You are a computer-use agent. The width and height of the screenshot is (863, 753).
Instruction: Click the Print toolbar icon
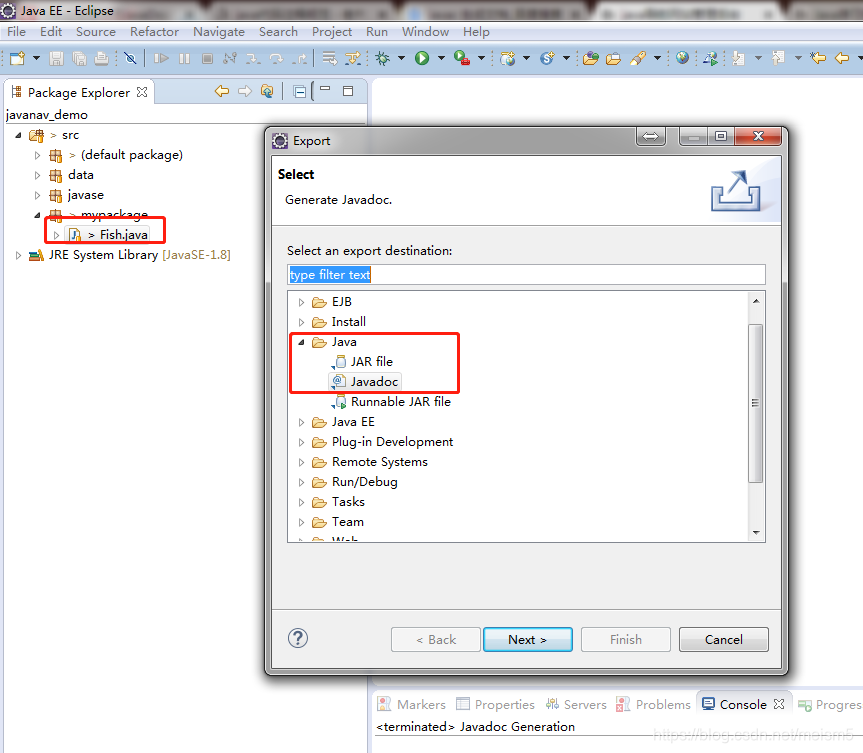click(101, 58)
